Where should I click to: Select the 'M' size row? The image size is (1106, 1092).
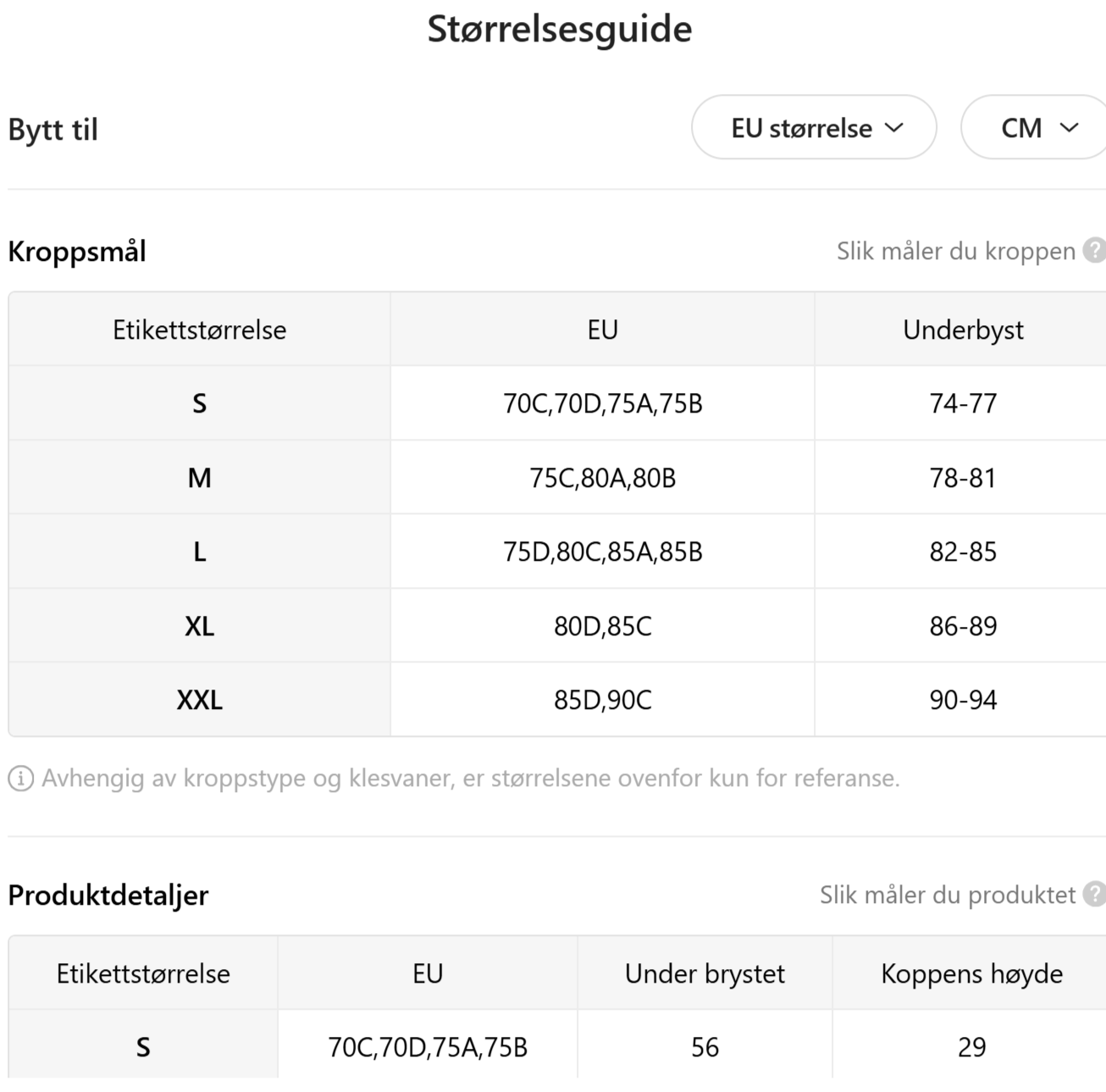click(x=199, y=477)
